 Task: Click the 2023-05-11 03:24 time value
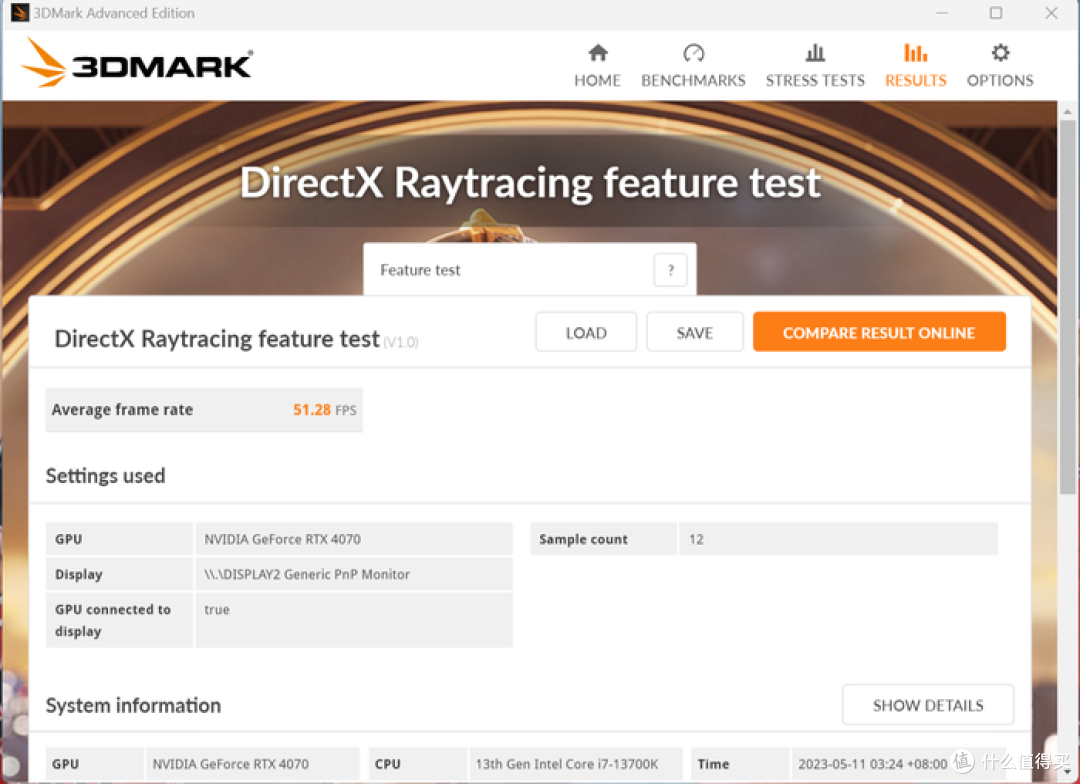(873, 764)
